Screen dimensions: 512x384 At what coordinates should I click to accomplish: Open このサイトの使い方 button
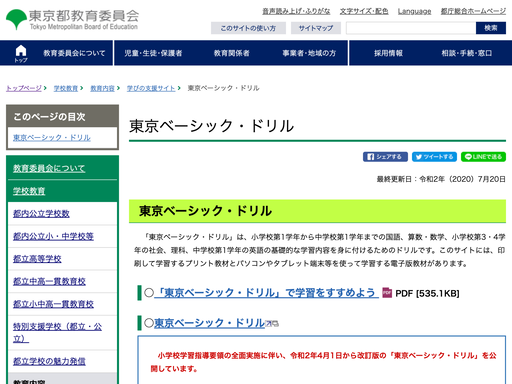pyautogui.click(x=248, y=28)
